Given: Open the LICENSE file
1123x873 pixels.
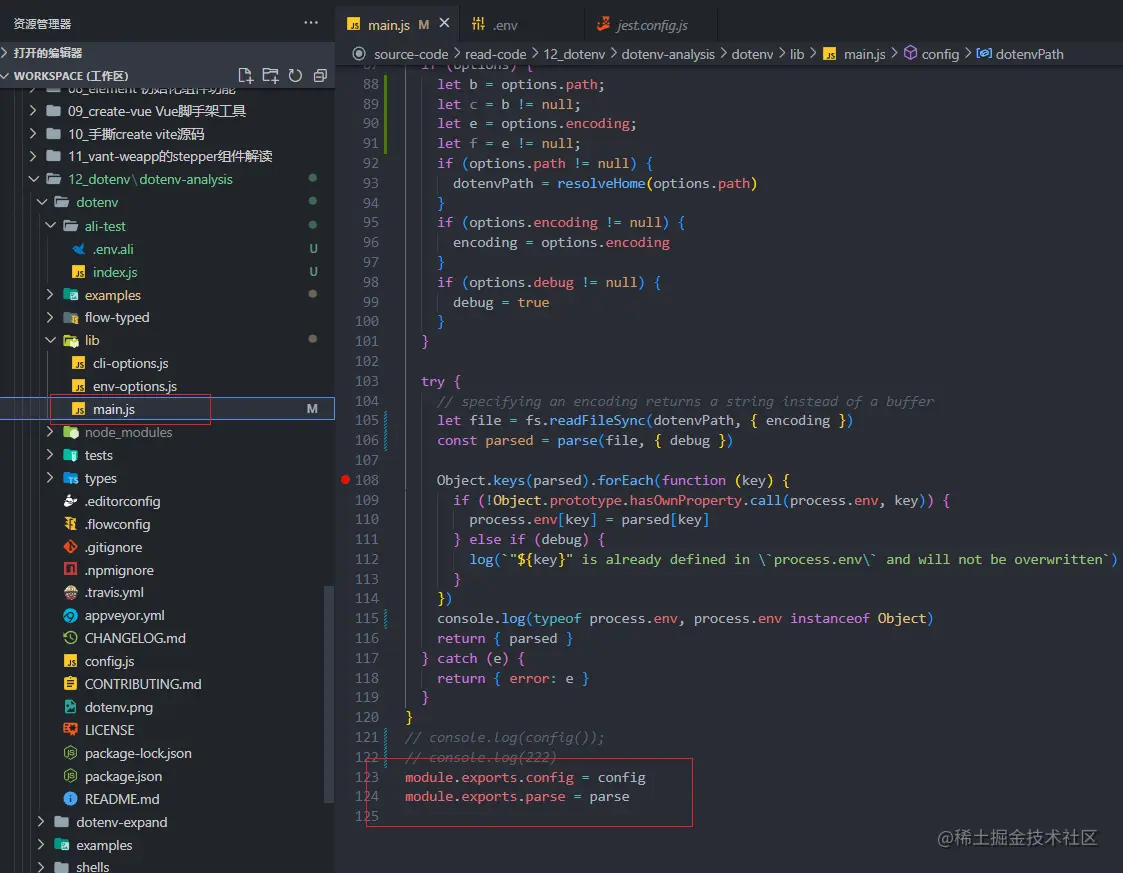Looking at the screenshot, I should 109,730.
